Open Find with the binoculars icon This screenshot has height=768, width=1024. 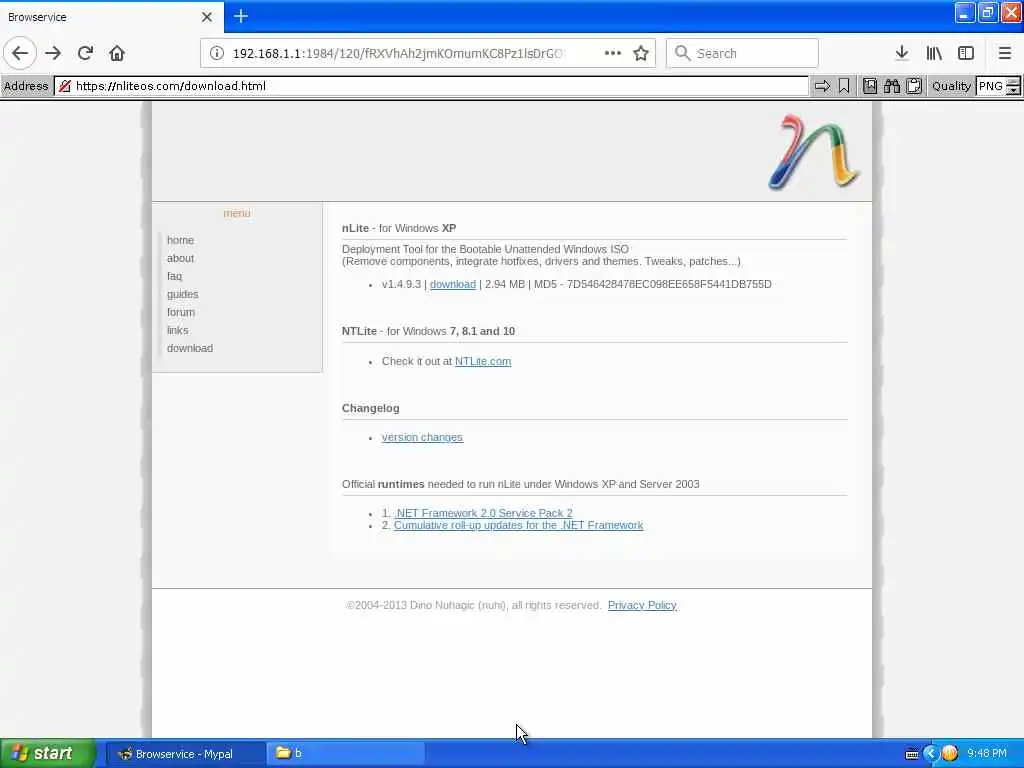[892, 86]
